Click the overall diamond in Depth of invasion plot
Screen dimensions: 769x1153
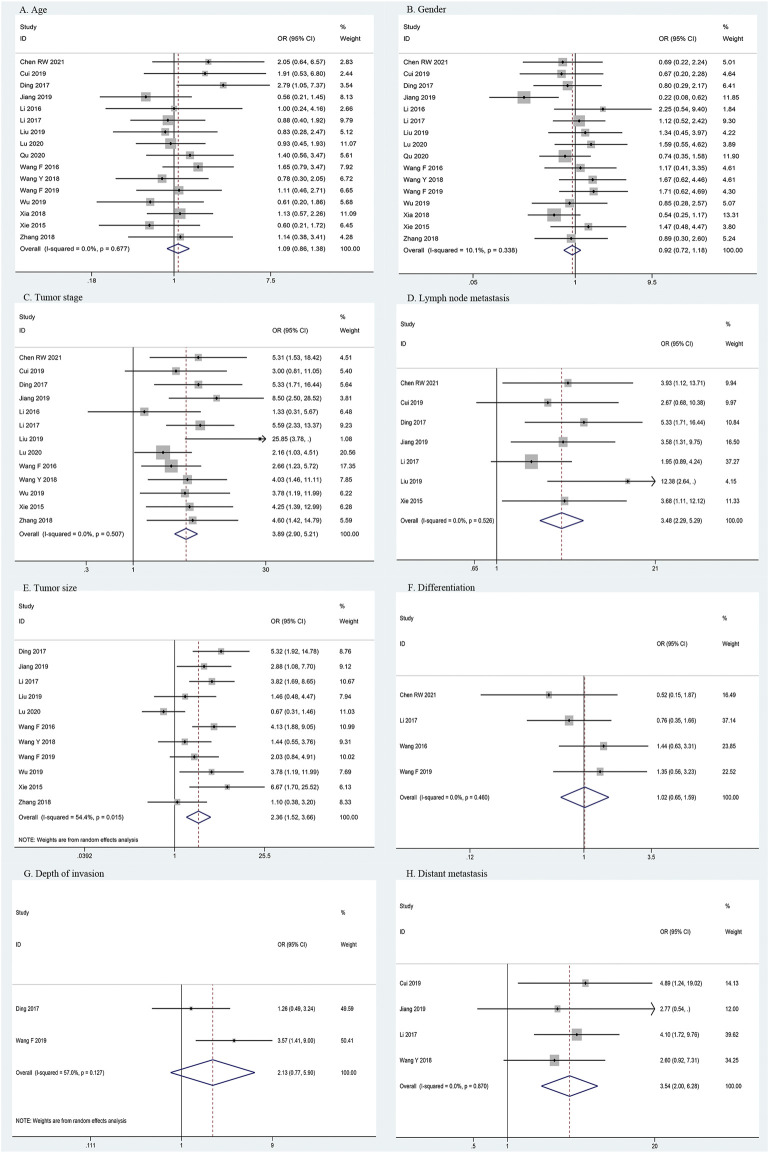[x=212, y=1044]
